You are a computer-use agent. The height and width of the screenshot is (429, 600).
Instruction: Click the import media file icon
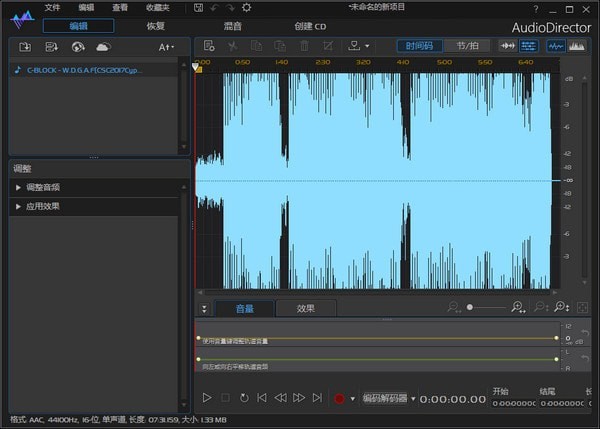click(x=25, y=47)
